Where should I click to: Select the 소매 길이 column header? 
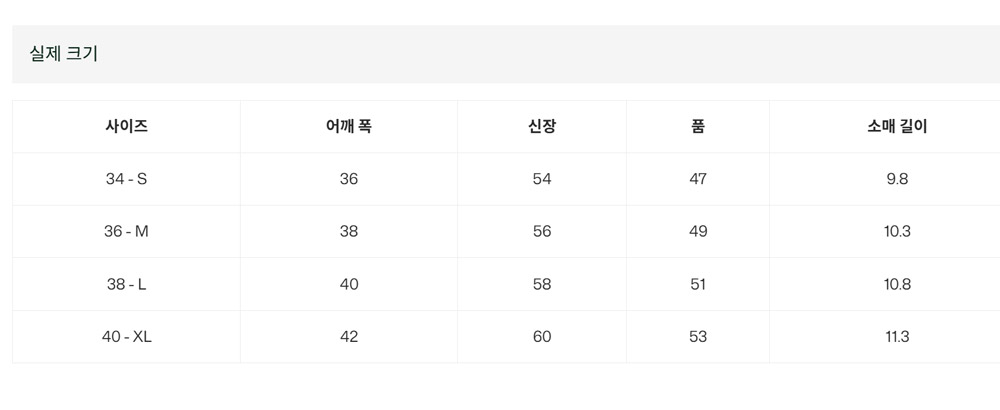897,126
